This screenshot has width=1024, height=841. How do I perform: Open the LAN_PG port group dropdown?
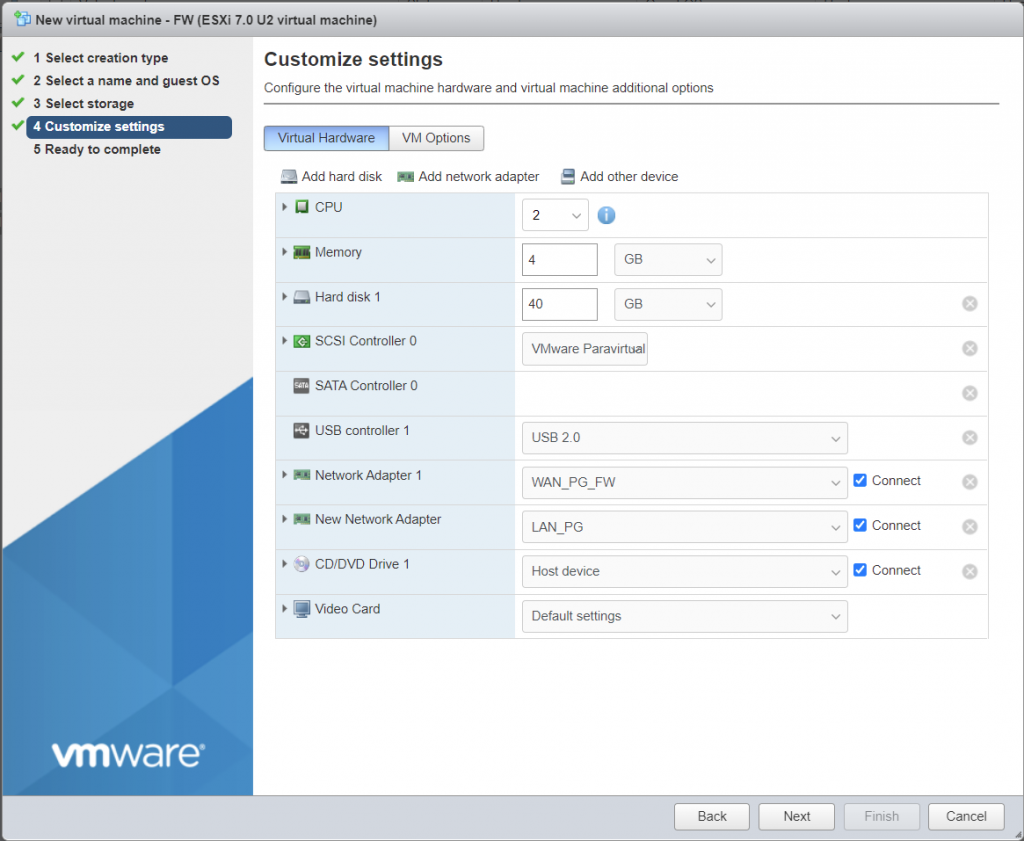(x=684, y=527)
